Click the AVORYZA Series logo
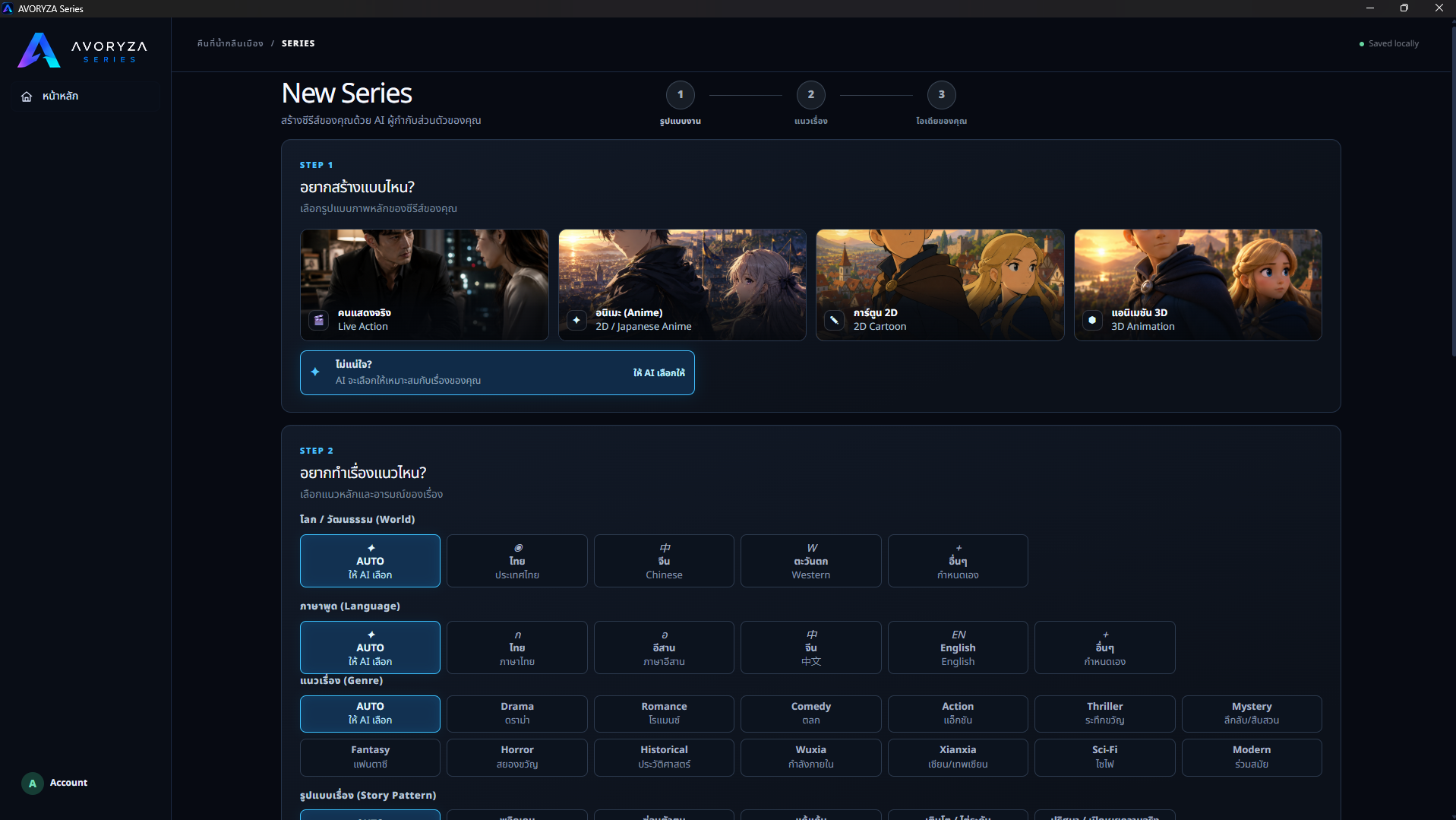Screen dimensions: 1456x820 tap(82, 50)
